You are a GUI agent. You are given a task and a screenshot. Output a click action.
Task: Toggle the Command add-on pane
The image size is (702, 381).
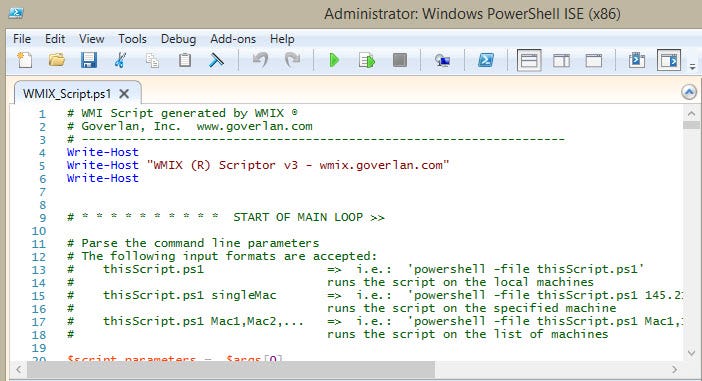click(669, 60)
